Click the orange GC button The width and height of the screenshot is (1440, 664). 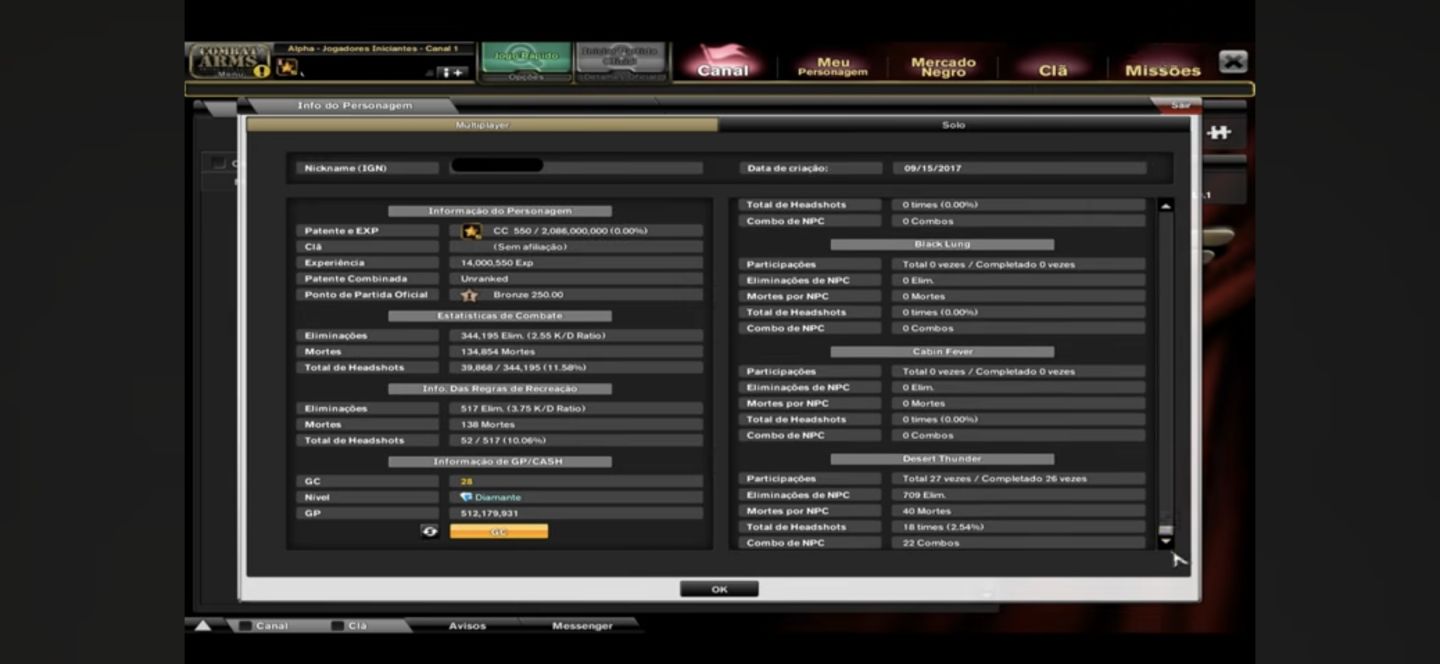pyautogui.click(x=499, y=531)
